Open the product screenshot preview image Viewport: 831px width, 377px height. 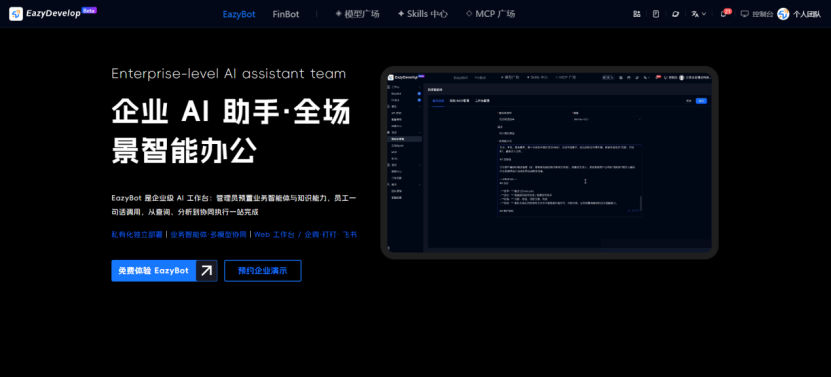pos(550,163)
